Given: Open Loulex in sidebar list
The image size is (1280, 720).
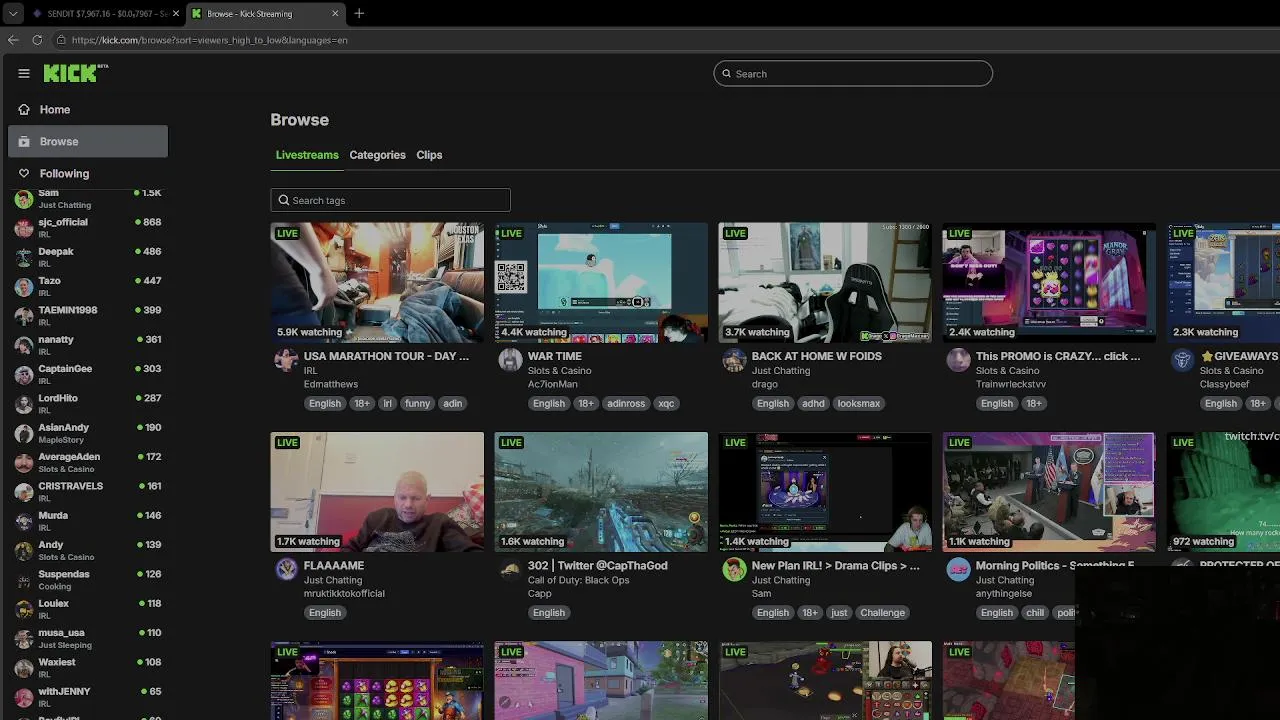Looking at the screenshot, I should (x=88, y=609).
